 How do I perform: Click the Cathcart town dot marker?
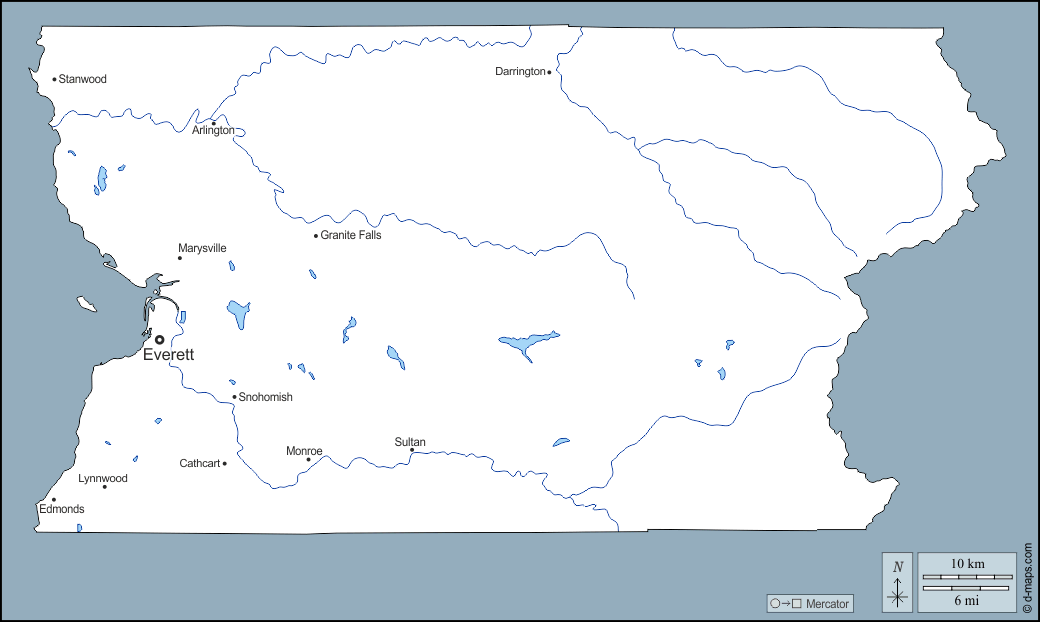coord(225,463)
